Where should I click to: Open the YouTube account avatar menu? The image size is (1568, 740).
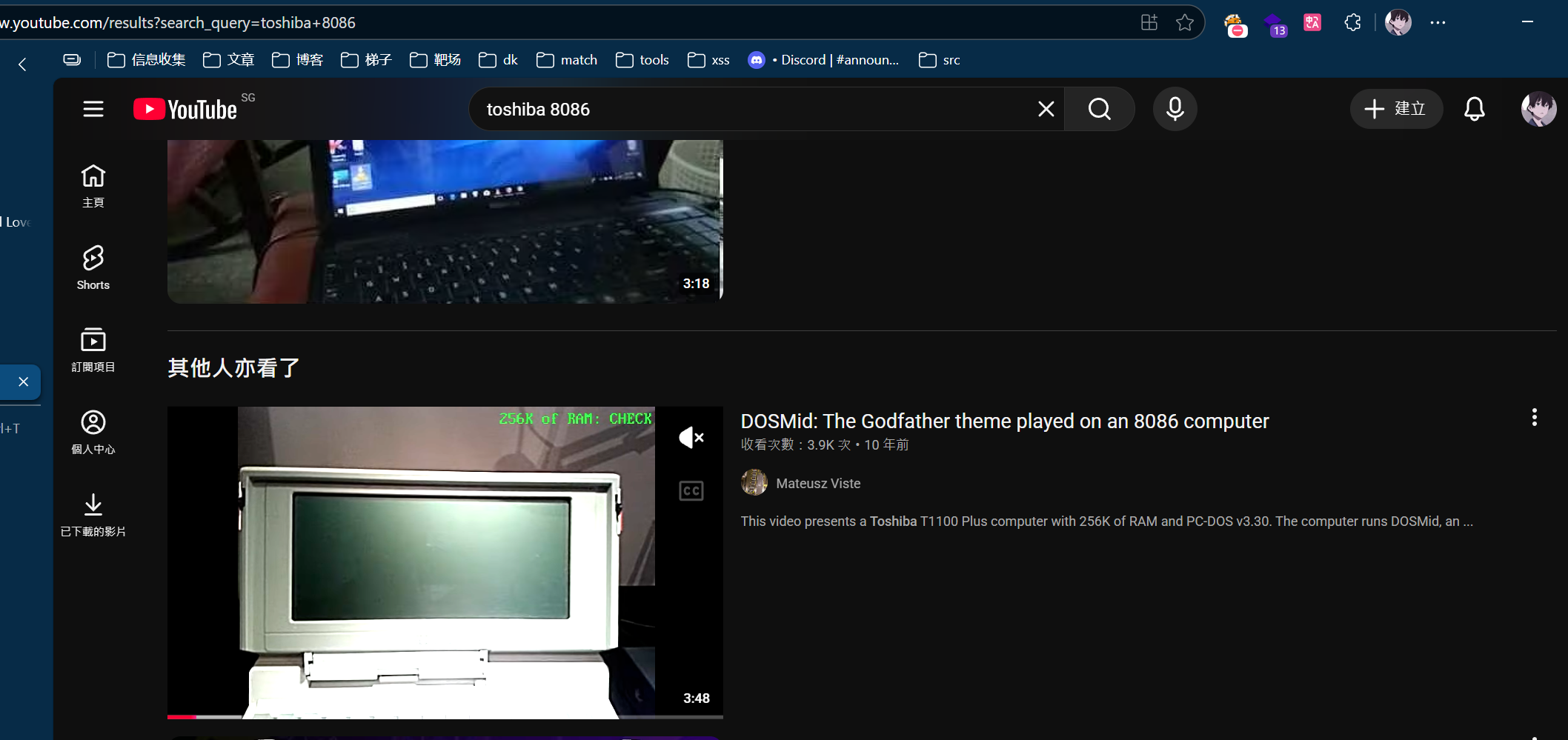(1538, 110)
